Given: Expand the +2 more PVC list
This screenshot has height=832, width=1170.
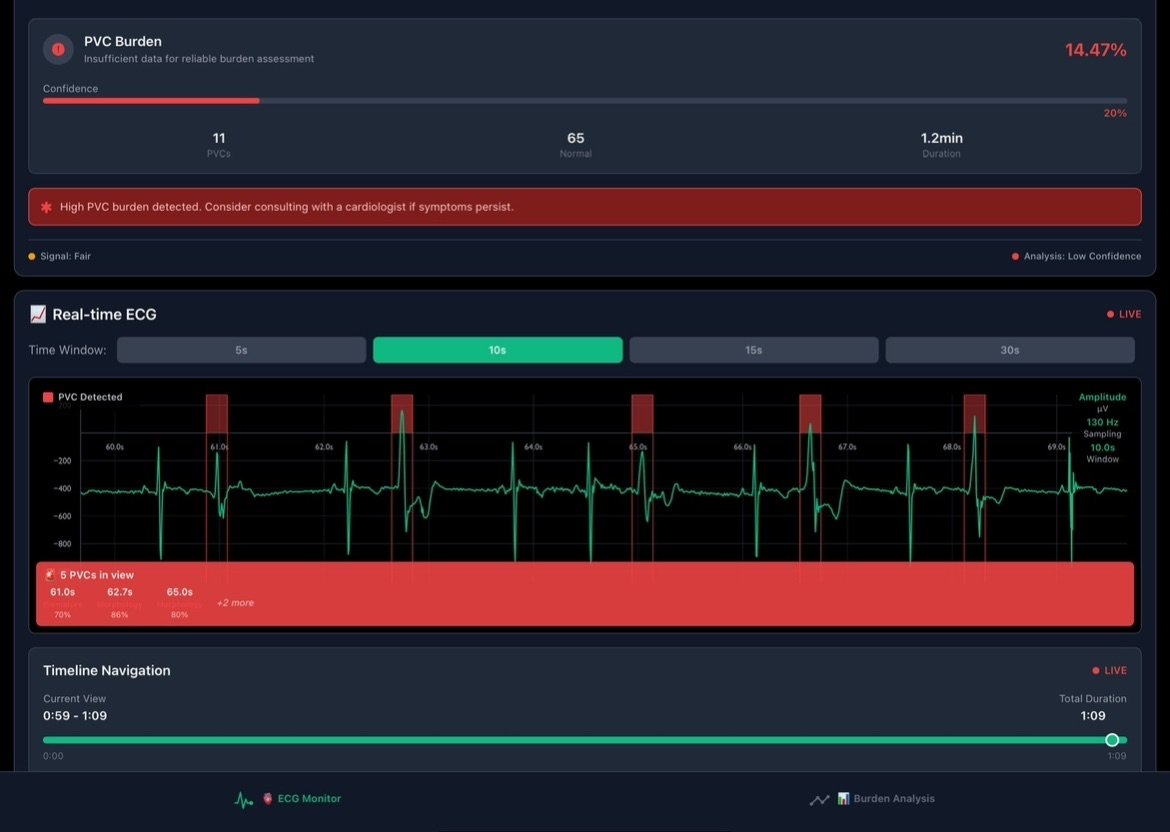Looking at the screenshot, I should click(235, 603).
